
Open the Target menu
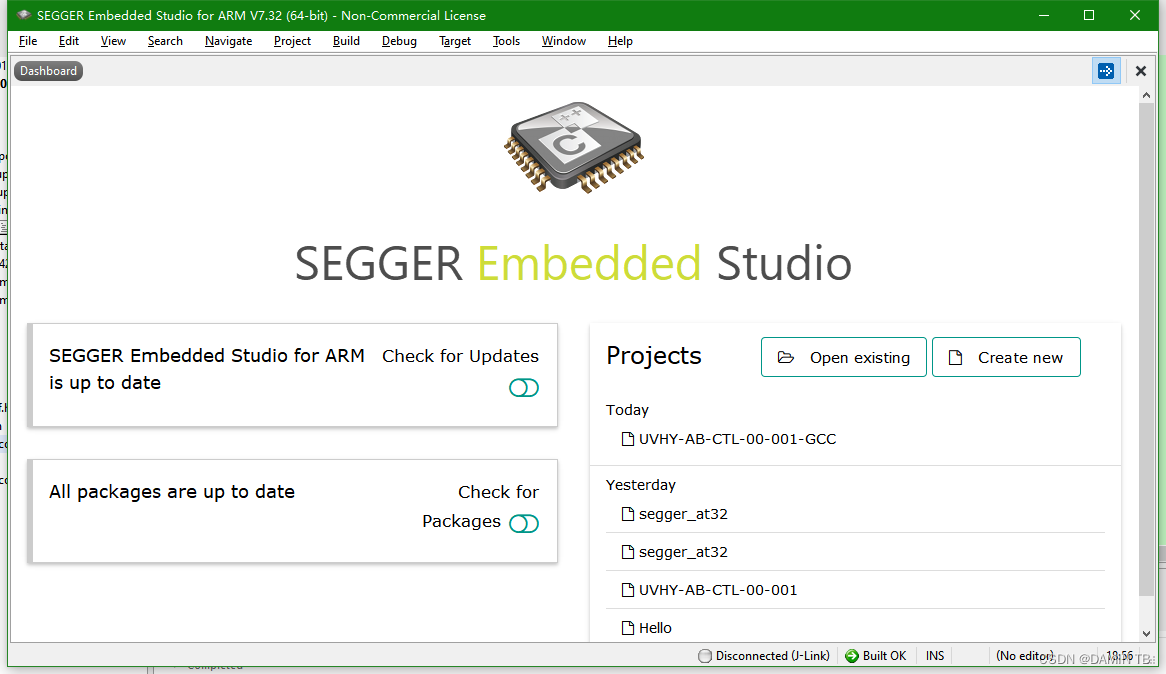[455, 41]
